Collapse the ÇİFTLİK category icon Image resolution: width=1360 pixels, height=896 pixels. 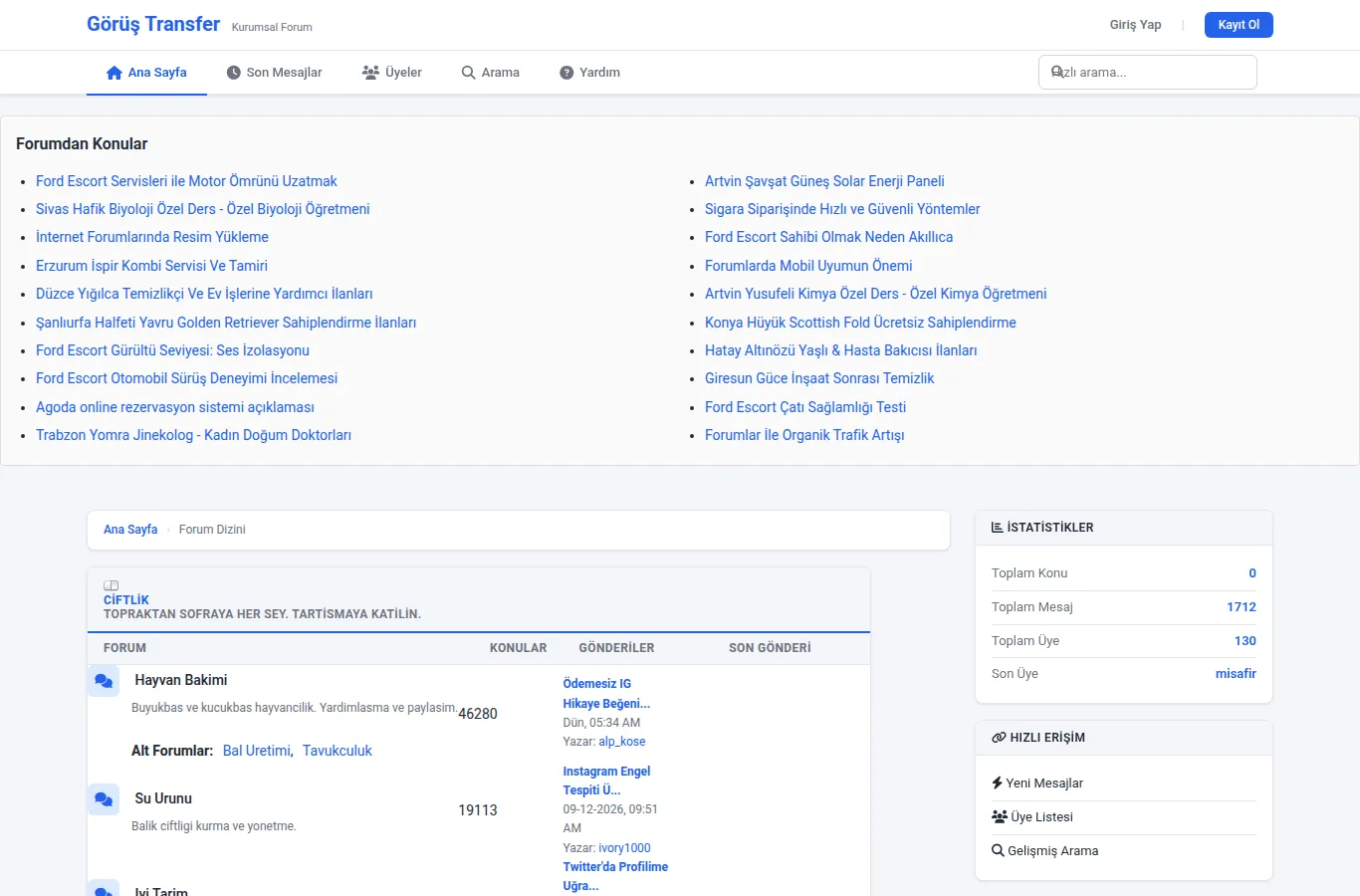[x=112, y=585]
